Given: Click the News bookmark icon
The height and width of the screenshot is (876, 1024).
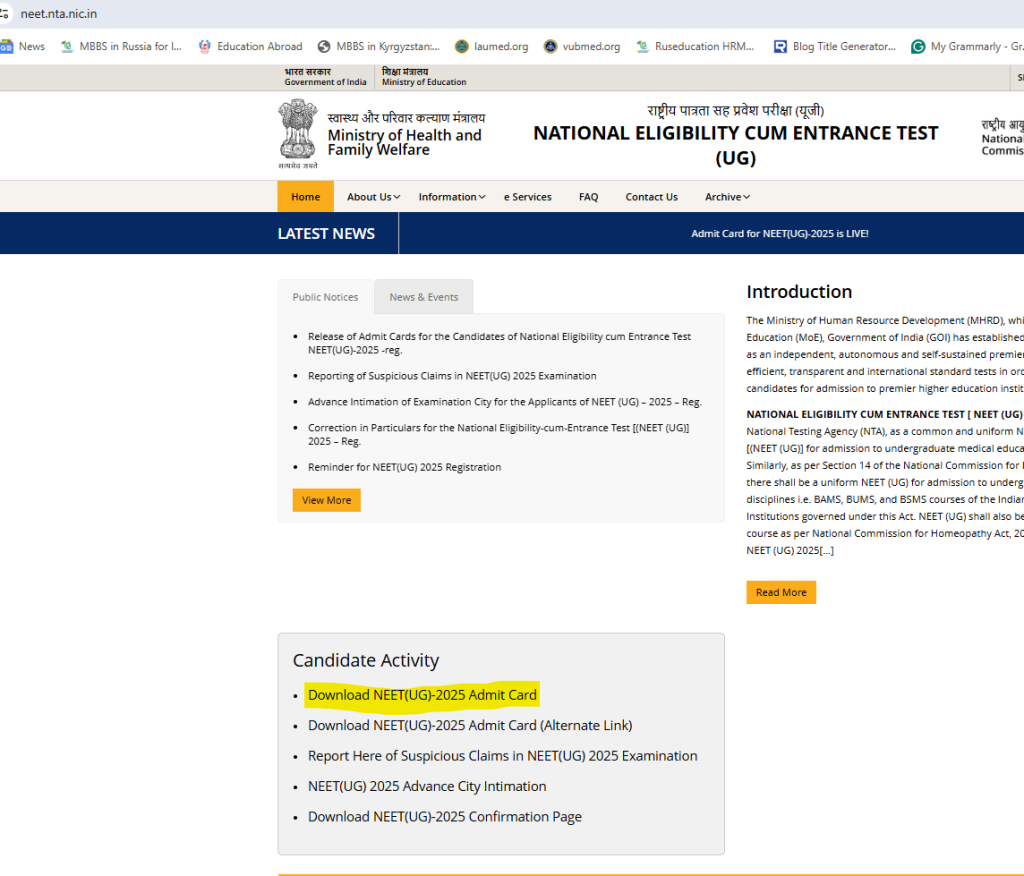Looking at the screenshot, I should [x=7, y=46].
